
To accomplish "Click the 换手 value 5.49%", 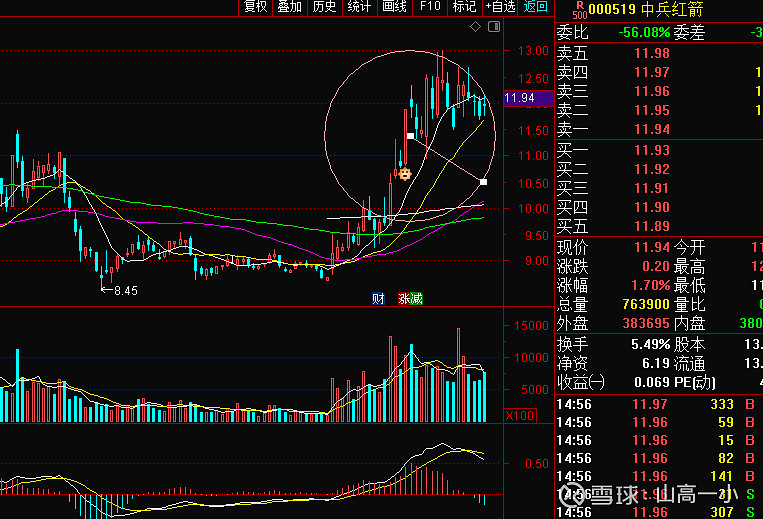I will tap(651, 345).
